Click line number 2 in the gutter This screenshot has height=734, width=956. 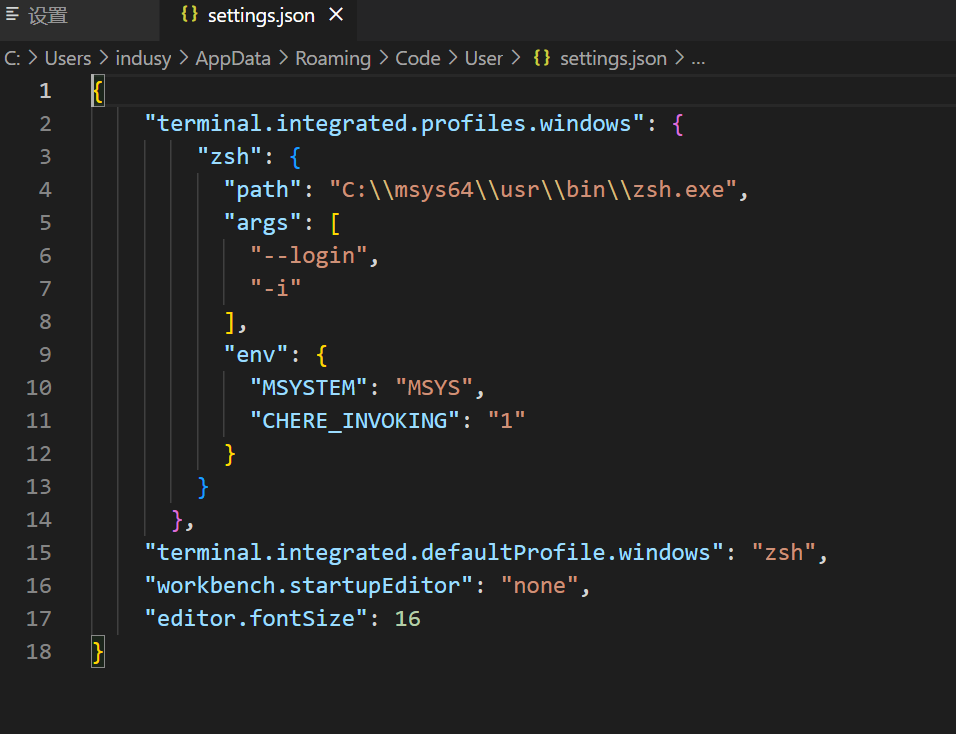(45, 124)
